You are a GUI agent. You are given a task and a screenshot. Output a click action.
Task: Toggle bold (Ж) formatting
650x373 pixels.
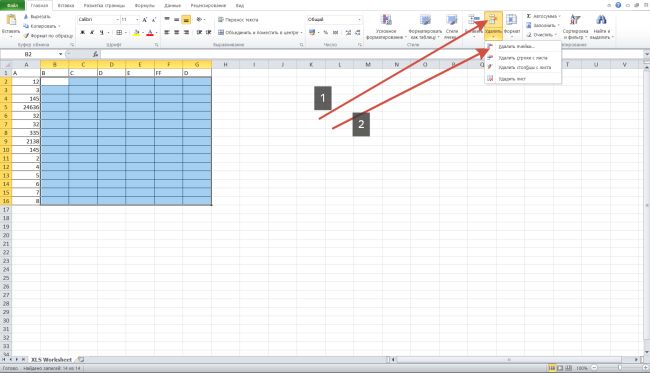tap(82, 32)
